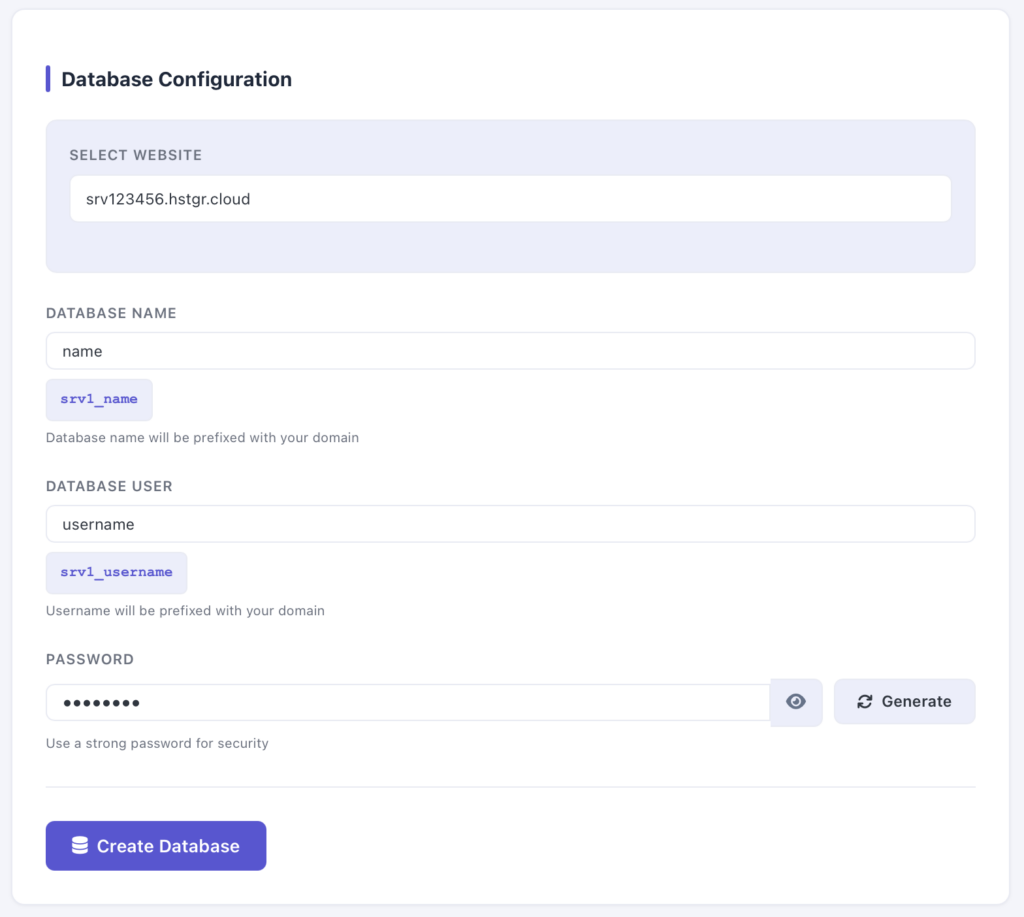The height and width of the screenshot is (917, 1024).
Task: Select the srv1_name preview badge
Action: [x=99, y=399]
